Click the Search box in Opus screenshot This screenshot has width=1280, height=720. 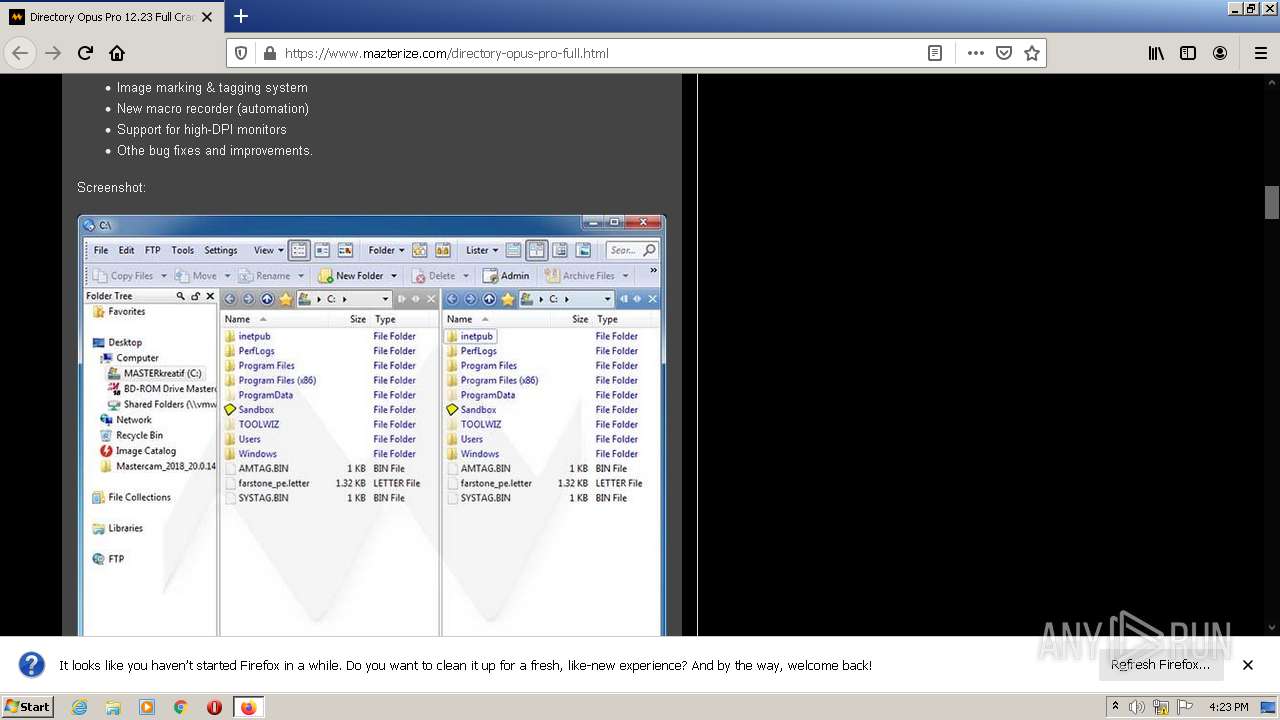point(633,250)
